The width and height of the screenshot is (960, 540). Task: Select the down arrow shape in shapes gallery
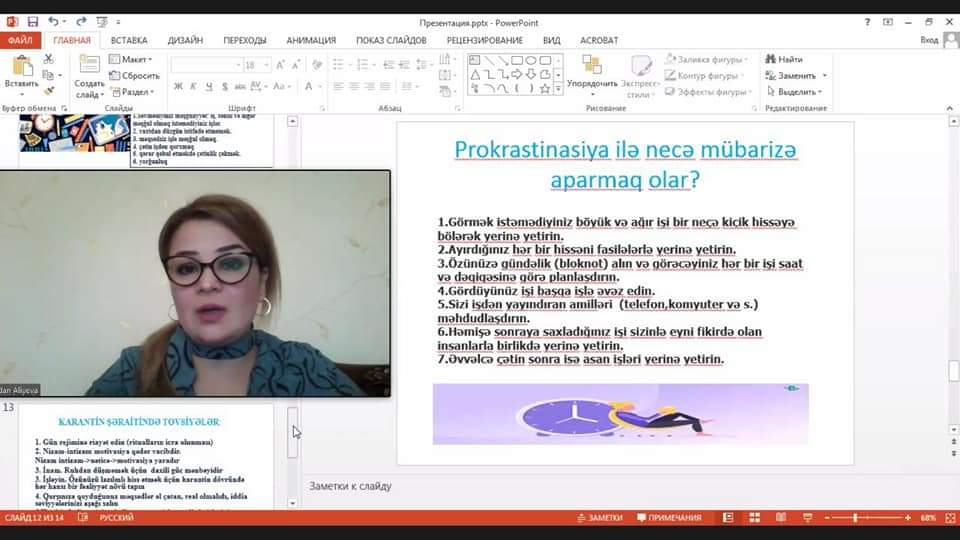[x=531, y=75]
